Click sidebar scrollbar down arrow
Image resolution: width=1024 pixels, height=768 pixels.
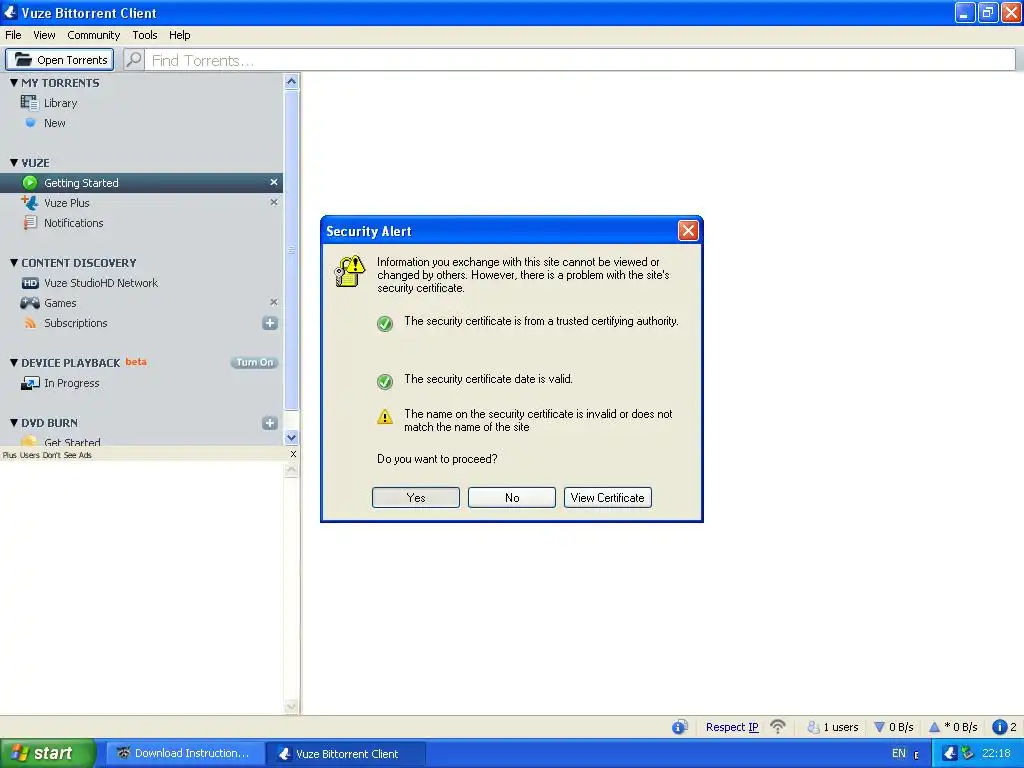291,438
